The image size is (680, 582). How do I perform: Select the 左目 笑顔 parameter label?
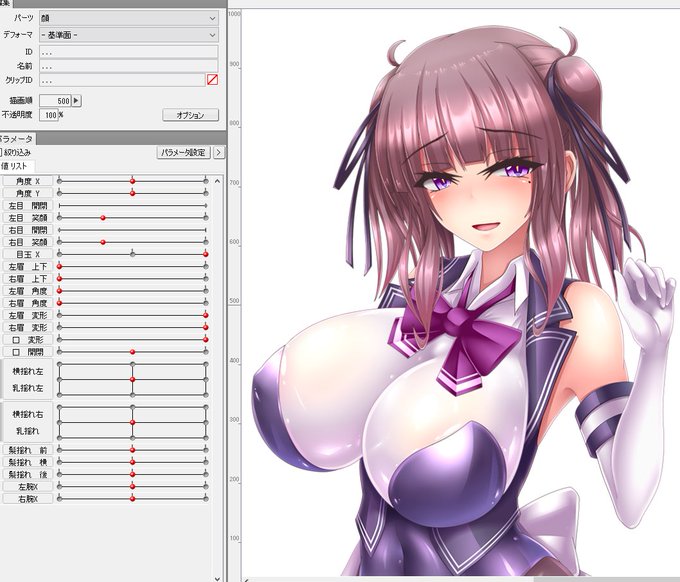(x=28, y=218)
